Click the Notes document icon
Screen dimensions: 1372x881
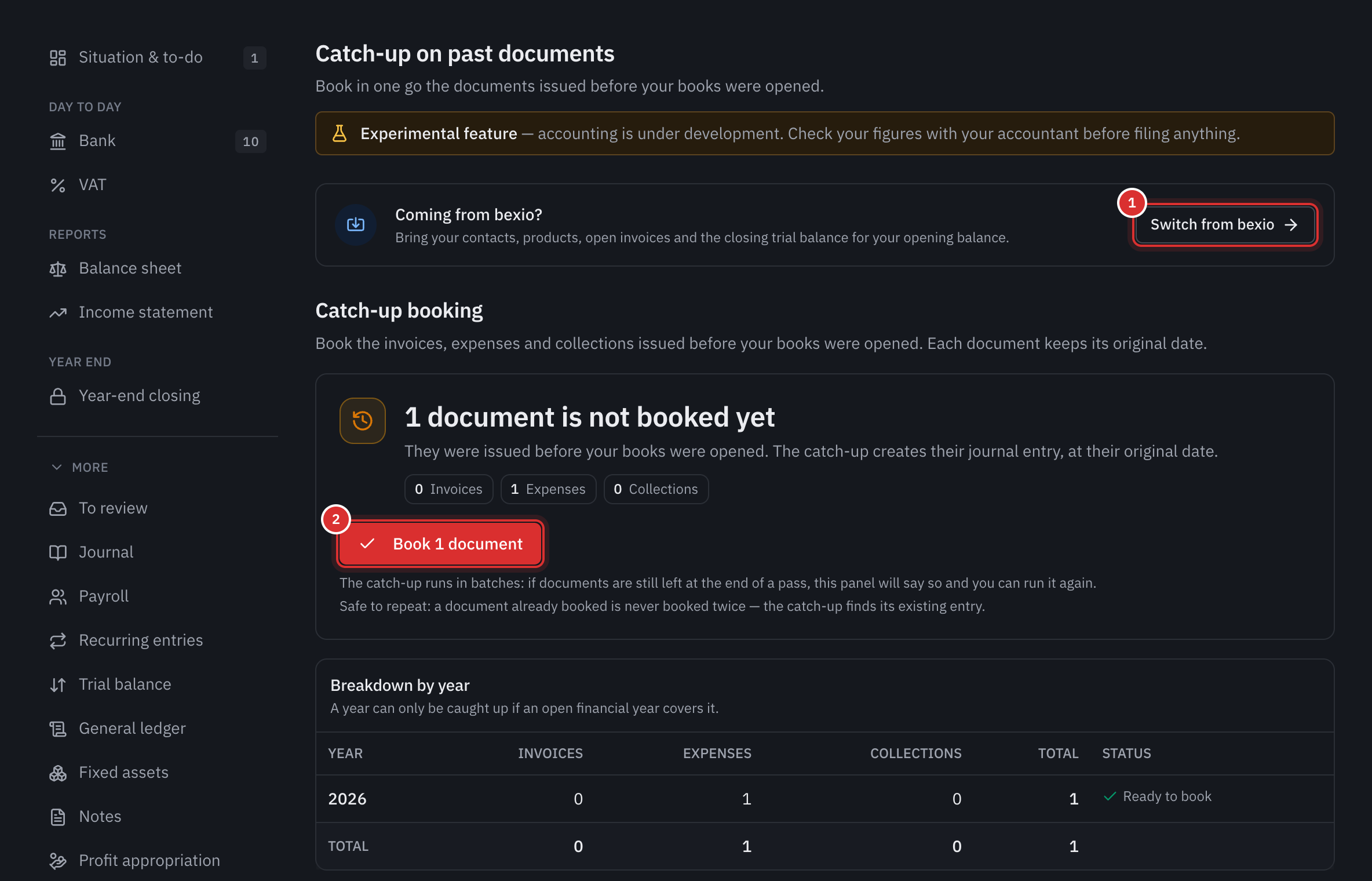point(58,817)
